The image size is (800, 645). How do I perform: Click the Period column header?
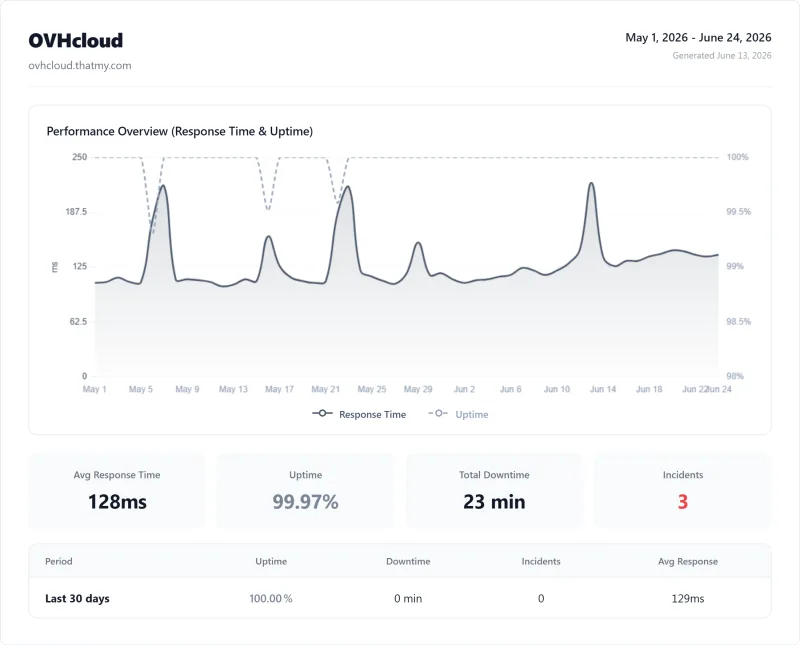59,561
